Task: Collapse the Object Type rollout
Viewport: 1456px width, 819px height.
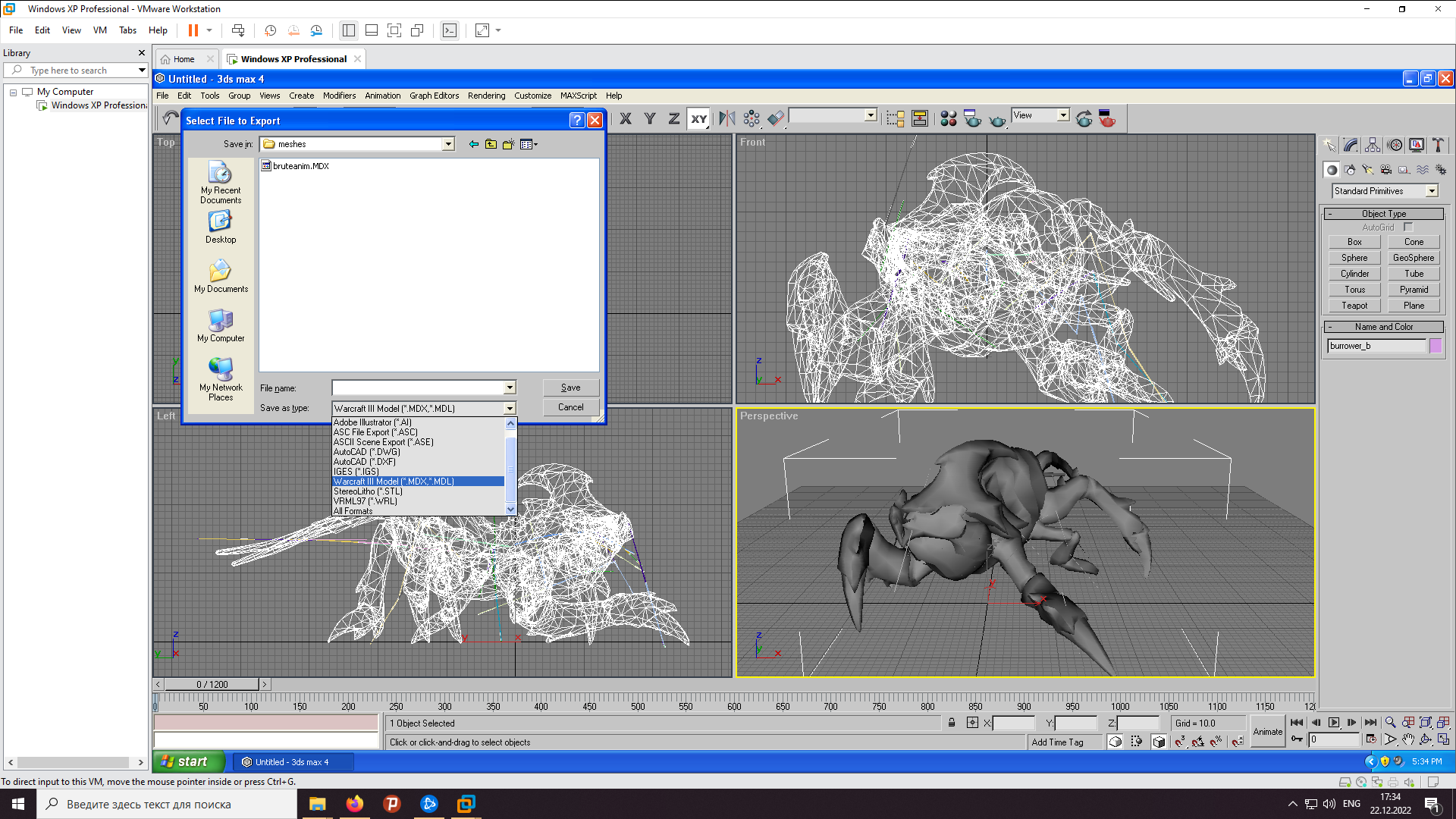Action: pyautogui.click(x=1384, y=214)
